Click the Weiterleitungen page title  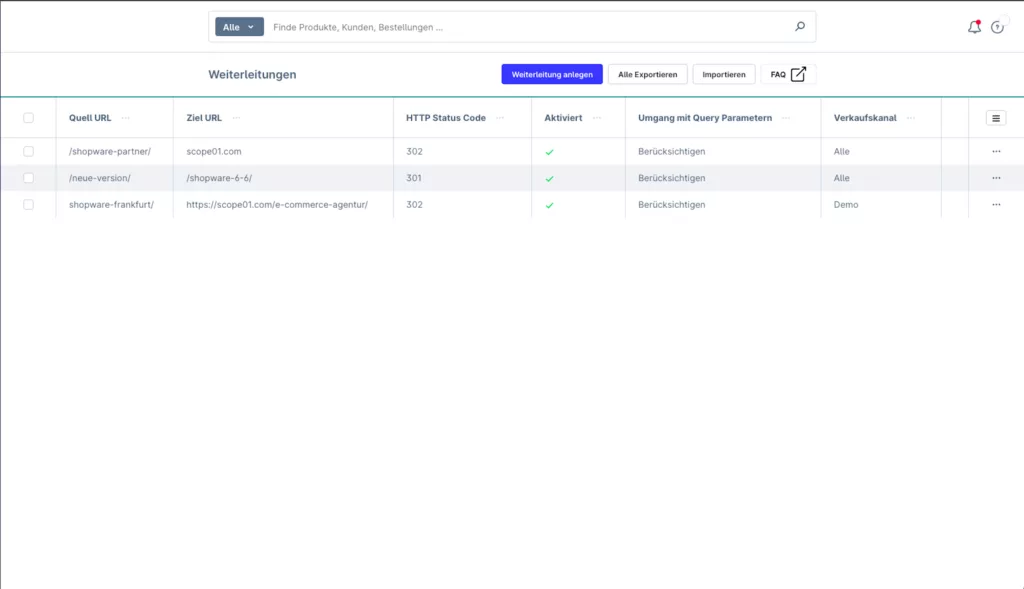[252, 74]
